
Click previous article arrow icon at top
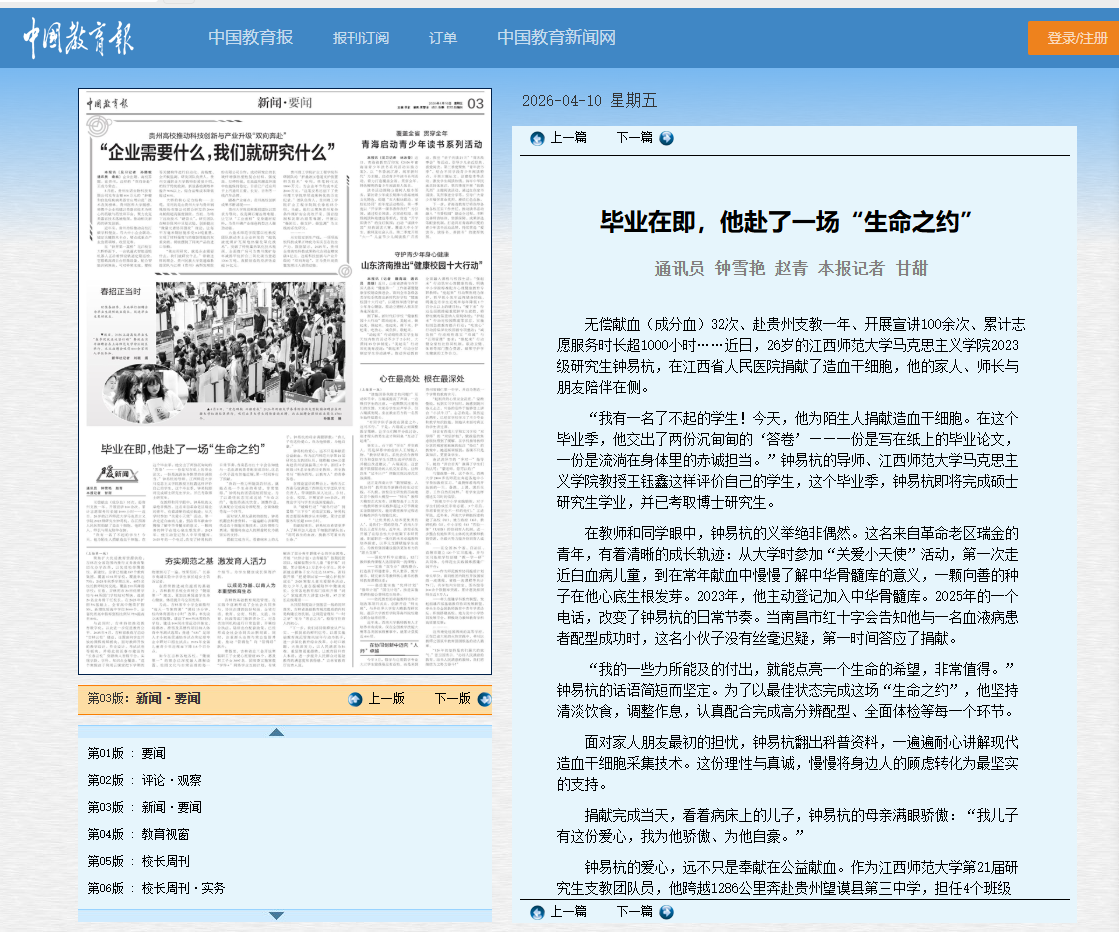pos(537,138)
